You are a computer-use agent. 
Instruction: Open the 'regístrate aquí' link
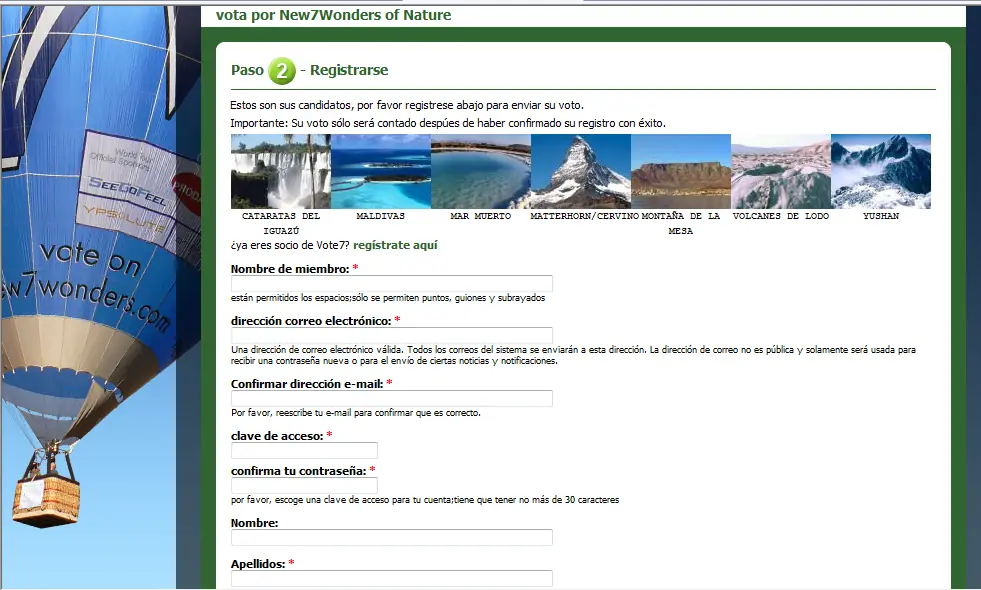click(395, 245)
